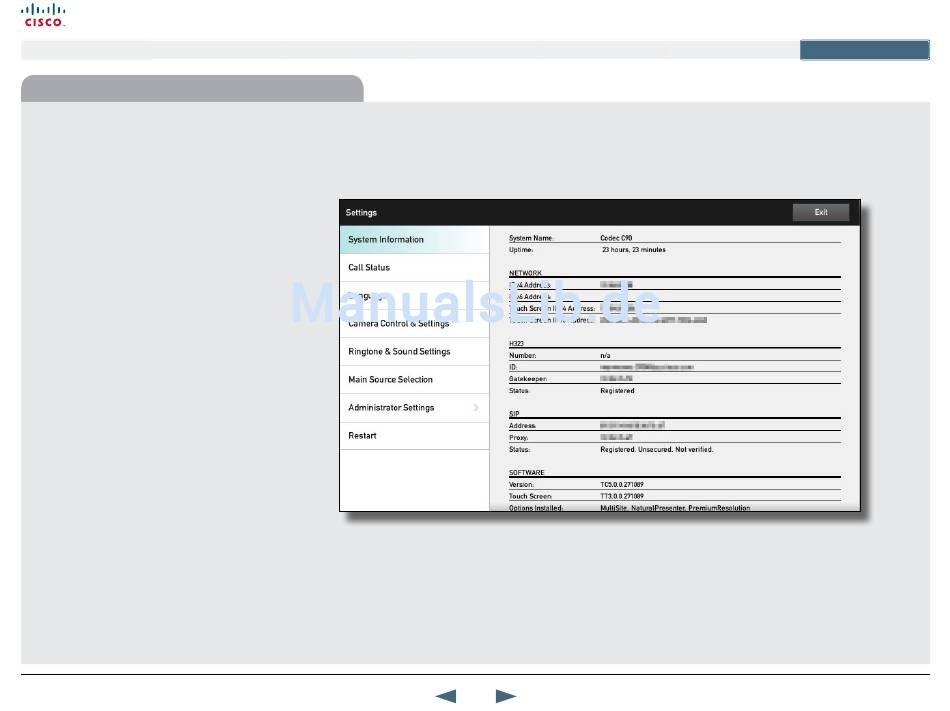The image size is (950, 711).
Task: Click the SOFTWARE section heading
Action: tap(526, 472)
